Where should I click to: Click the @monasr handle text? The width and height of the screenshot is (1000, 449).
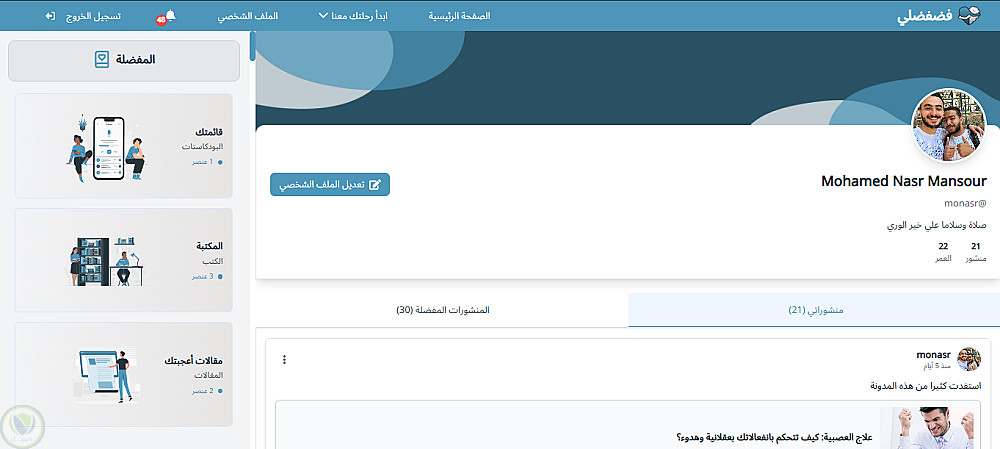click(x=965, y=203)
